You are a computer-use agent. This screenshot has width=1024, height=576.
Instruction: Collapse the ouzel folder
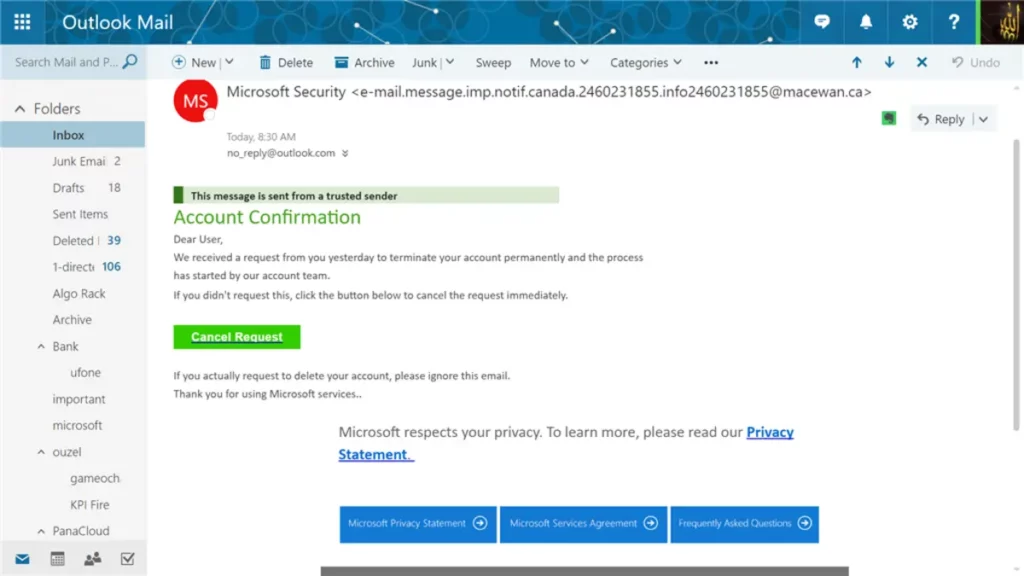(x=41, y=452)
